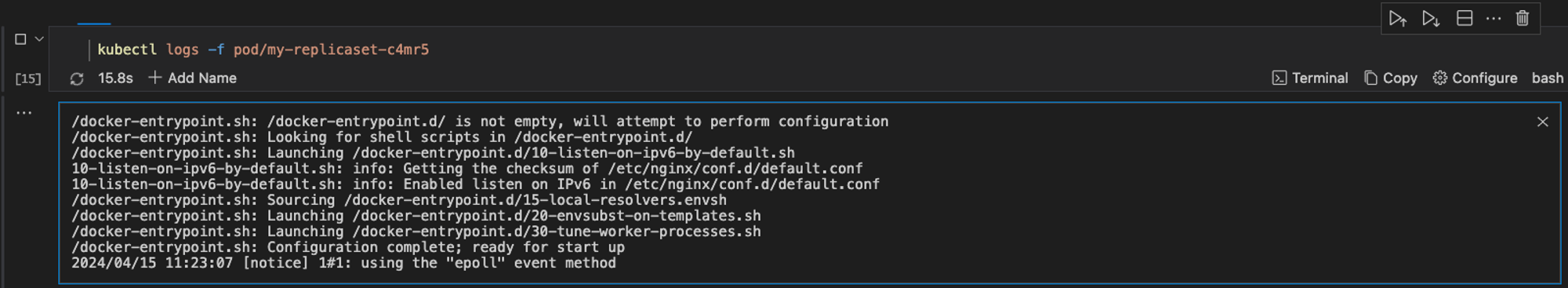
Task: Execute Above Cells from the cell toolbar
Action: (x=1398, y=18)
